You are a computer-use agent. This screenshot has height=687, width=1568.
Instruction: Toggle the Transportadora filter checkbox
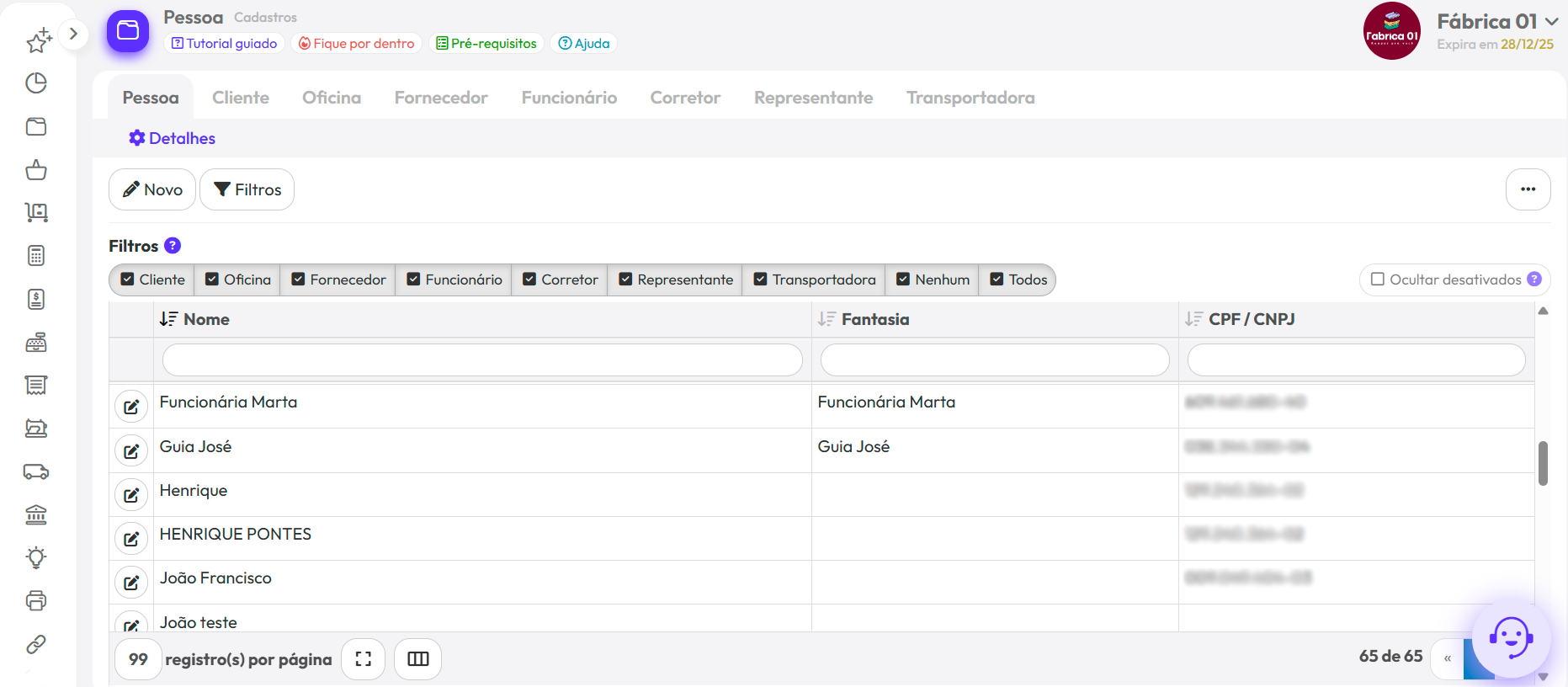[761, 280]
